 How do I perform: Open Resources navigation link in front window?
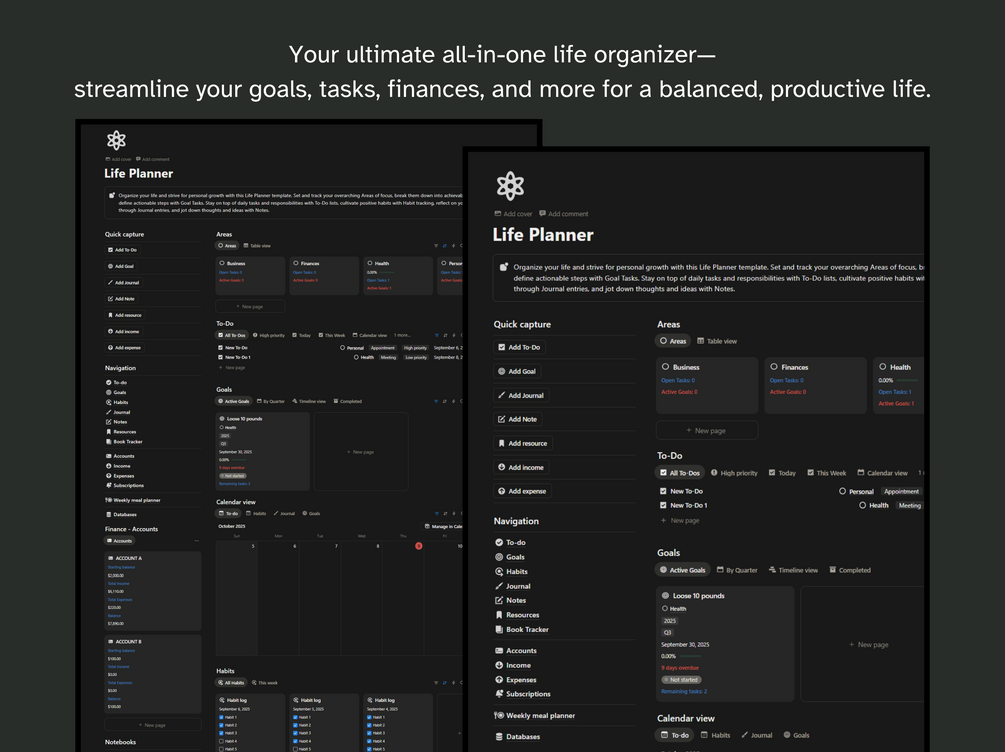coord(517,615)
